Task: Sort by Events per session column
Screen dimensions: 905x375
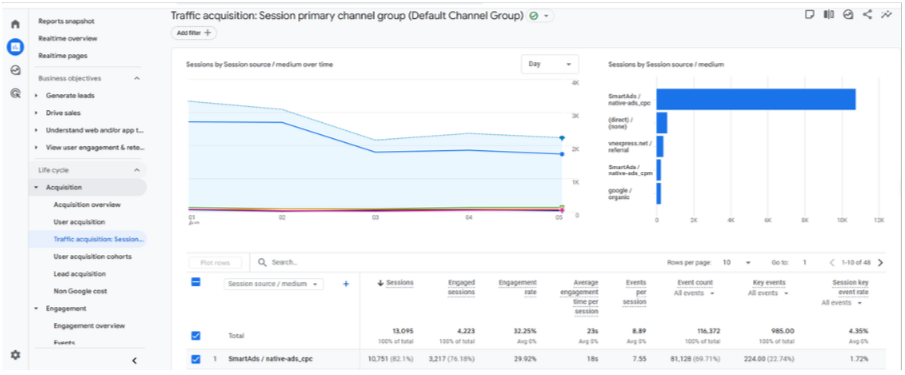Action: [x=635, y=292]
